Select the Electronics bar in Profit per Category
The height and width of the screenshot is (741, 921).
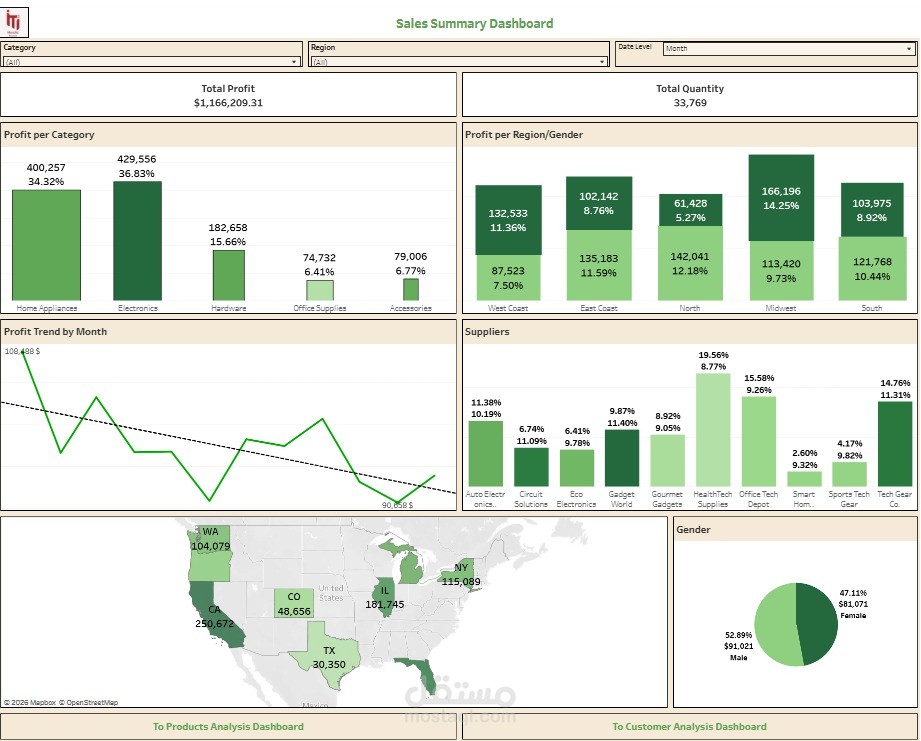tap(138, 240)
